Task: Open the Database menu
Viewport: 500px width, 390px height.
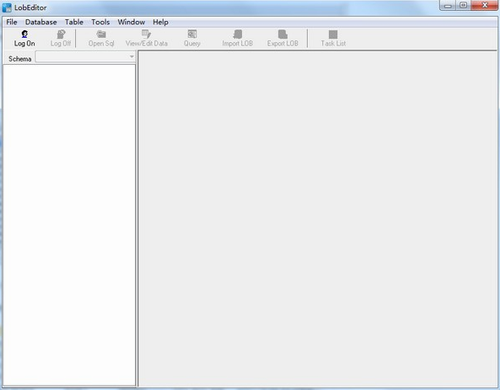Action: click(41, 22)
